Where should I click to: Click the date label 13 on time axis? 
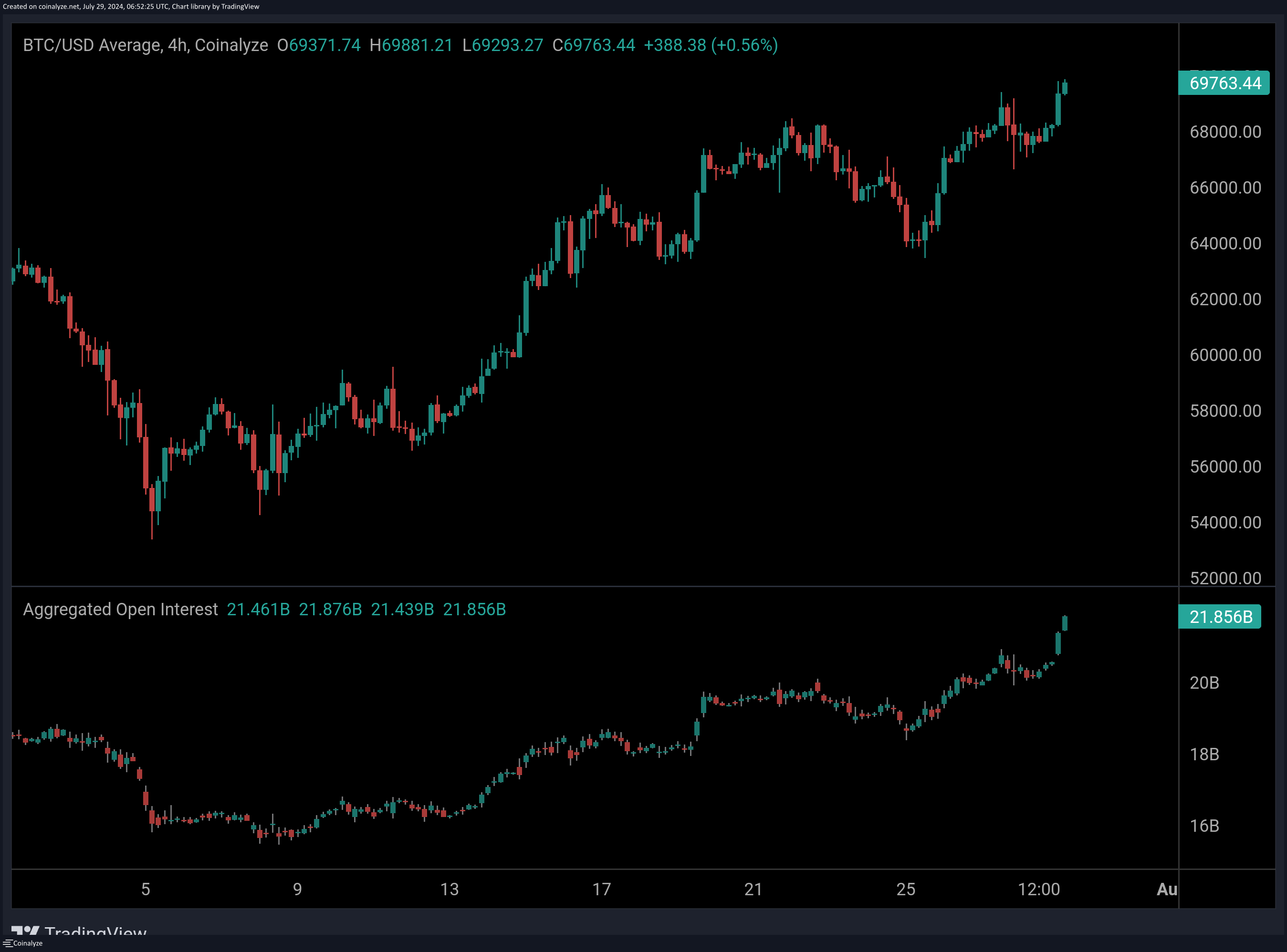pyautogui.click(x=449, y=889)
